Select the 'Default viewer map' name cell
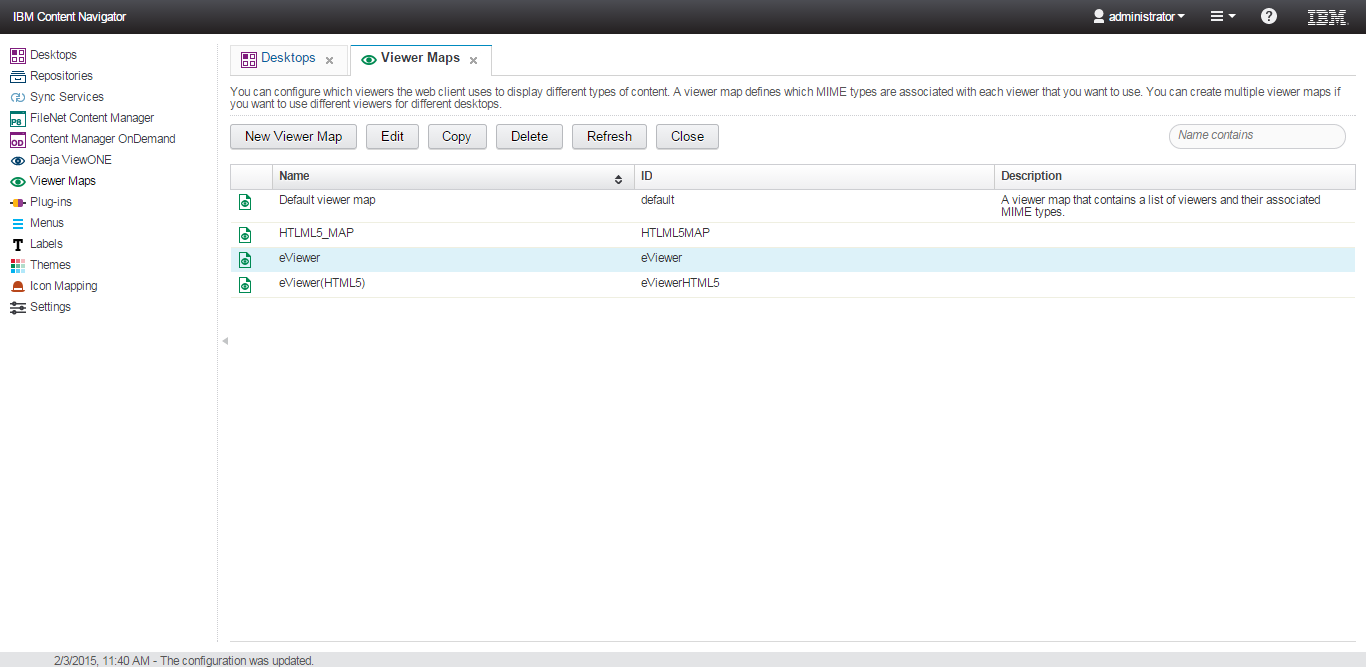 [x=327, y=200]
